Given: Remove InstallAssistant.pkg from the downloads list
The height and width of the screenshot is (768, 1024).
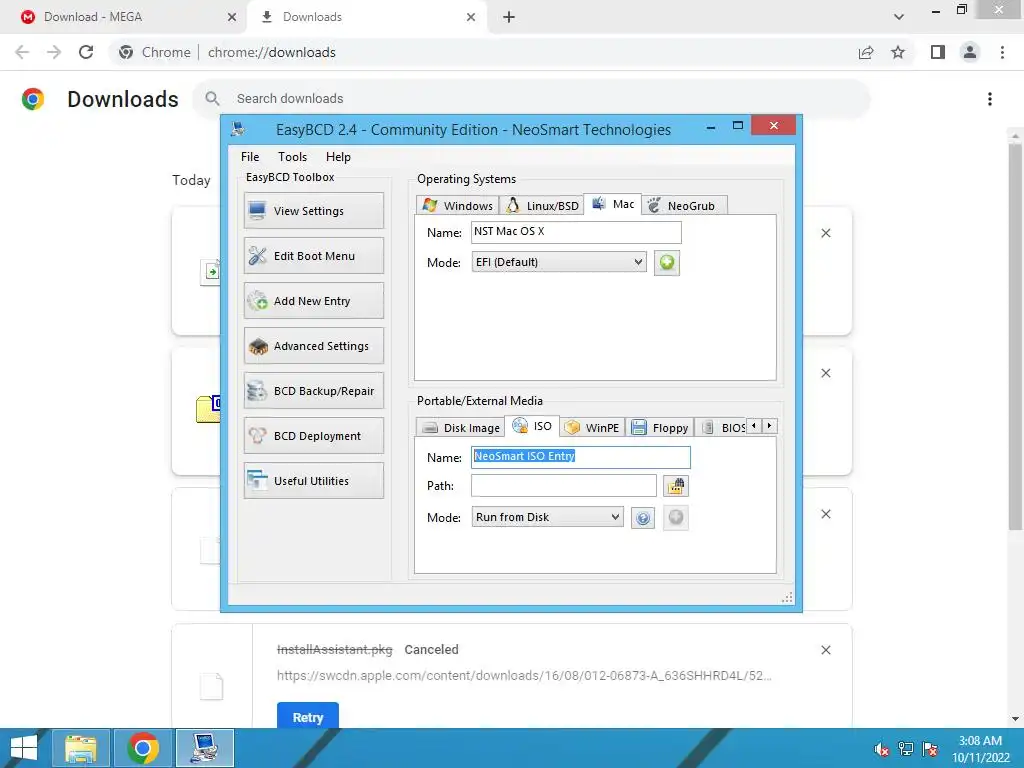Looking at the screenshot, I should pyautogui.click(x=825, y=650).
